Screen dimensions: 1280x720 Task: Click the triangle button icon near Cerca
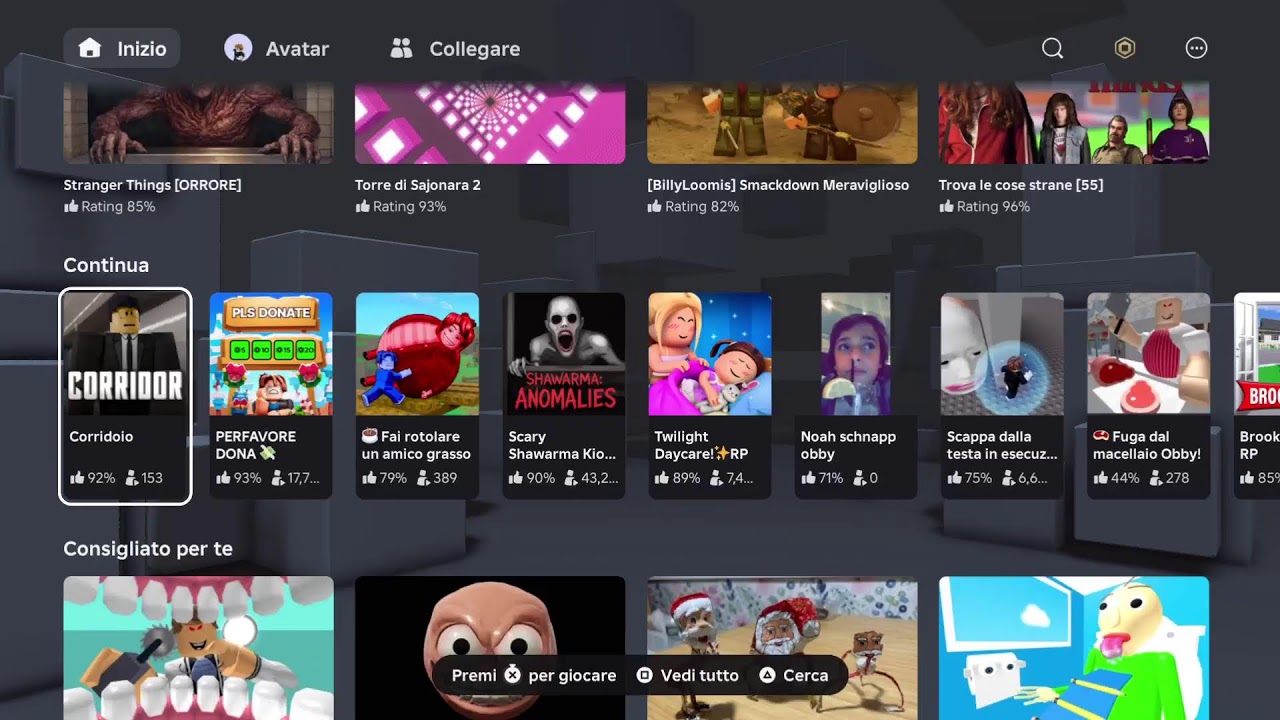point(767,675)
